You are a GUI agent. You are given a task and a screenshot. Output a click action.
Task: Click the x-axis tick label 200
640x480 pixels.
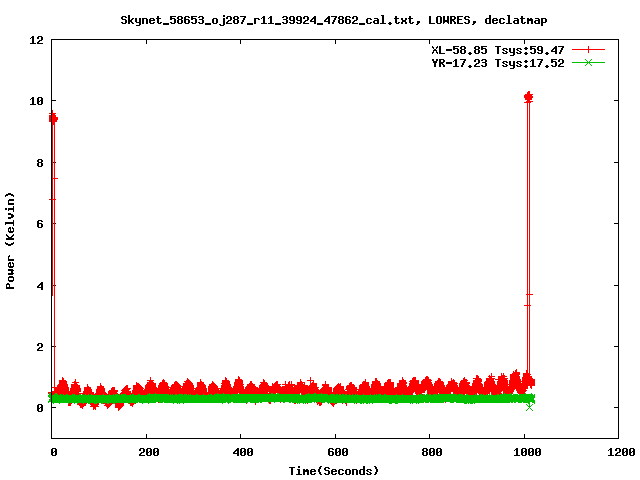[x=148, y=452]
